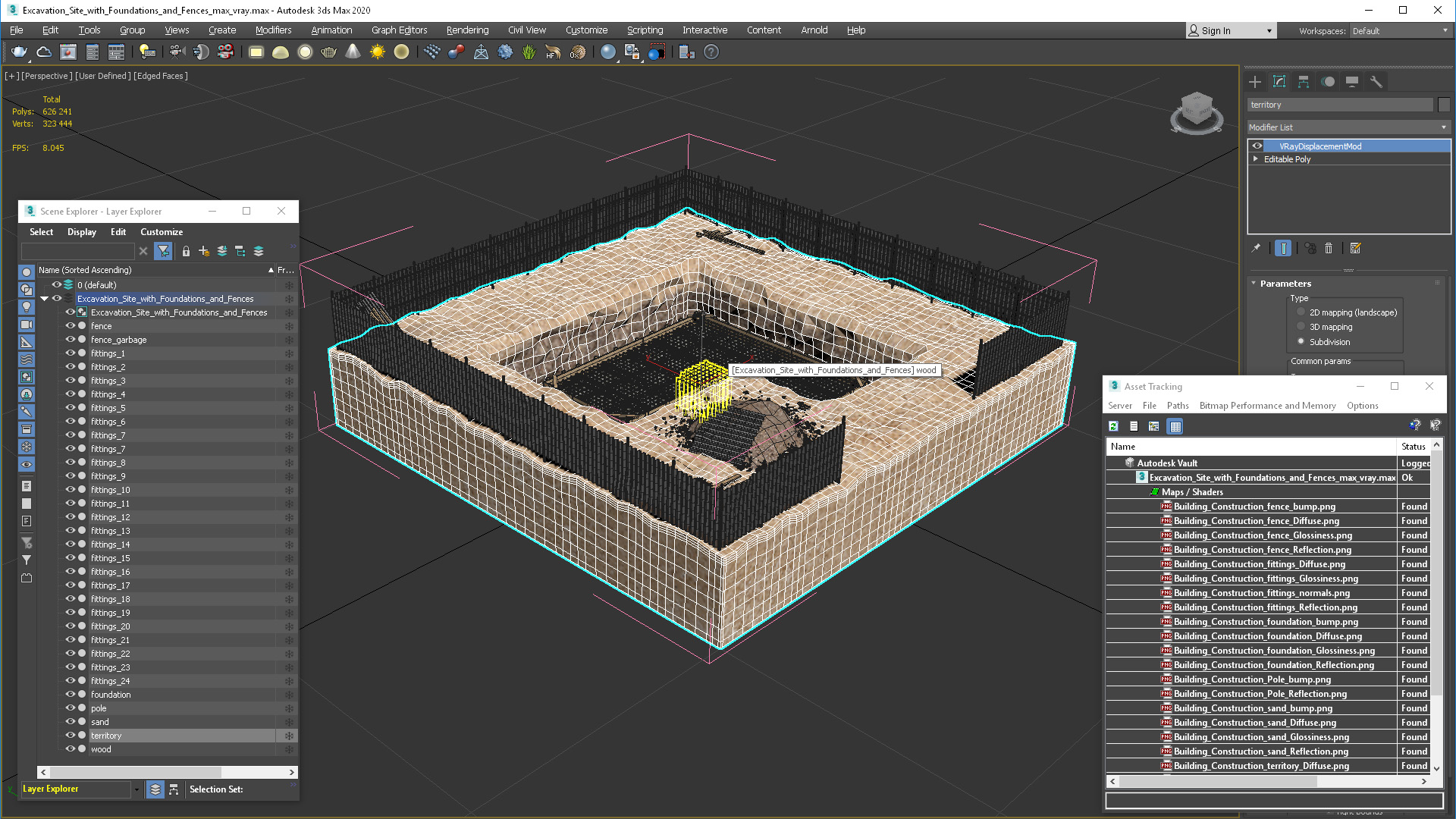Toggle visibility eye of fence layer item
Screen dimensions: 1456x819
[x=70, y=326]
